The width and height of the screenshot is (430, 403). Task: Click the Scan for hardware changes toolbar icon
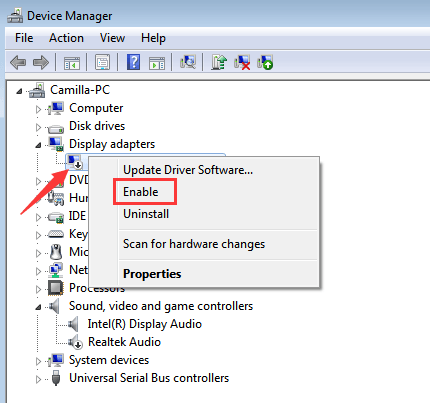[x=188, y=62]
